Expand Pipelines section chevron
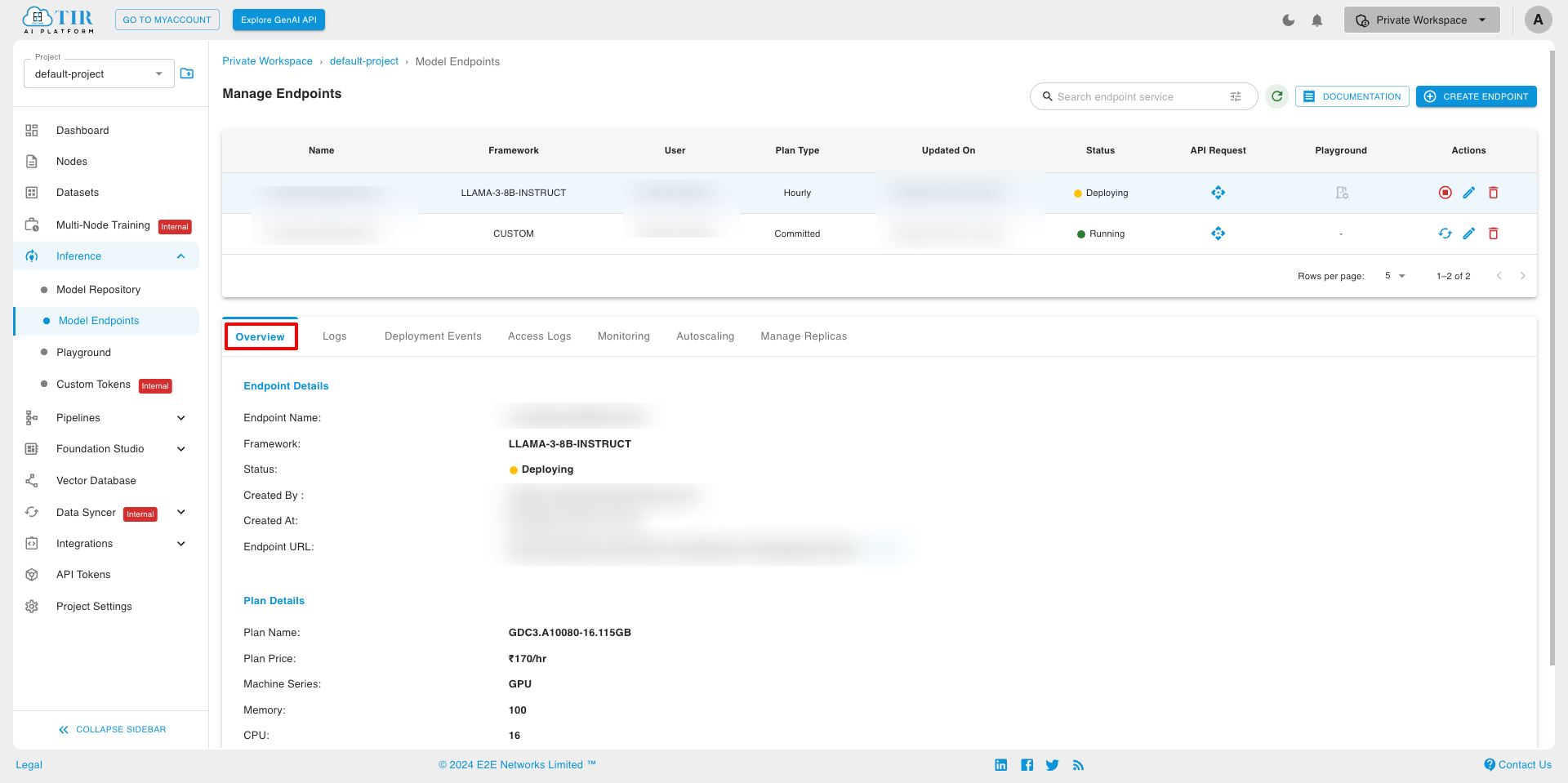Image resolution: width=1568 pixels, height=783 pixels. (x=181, y=418)
